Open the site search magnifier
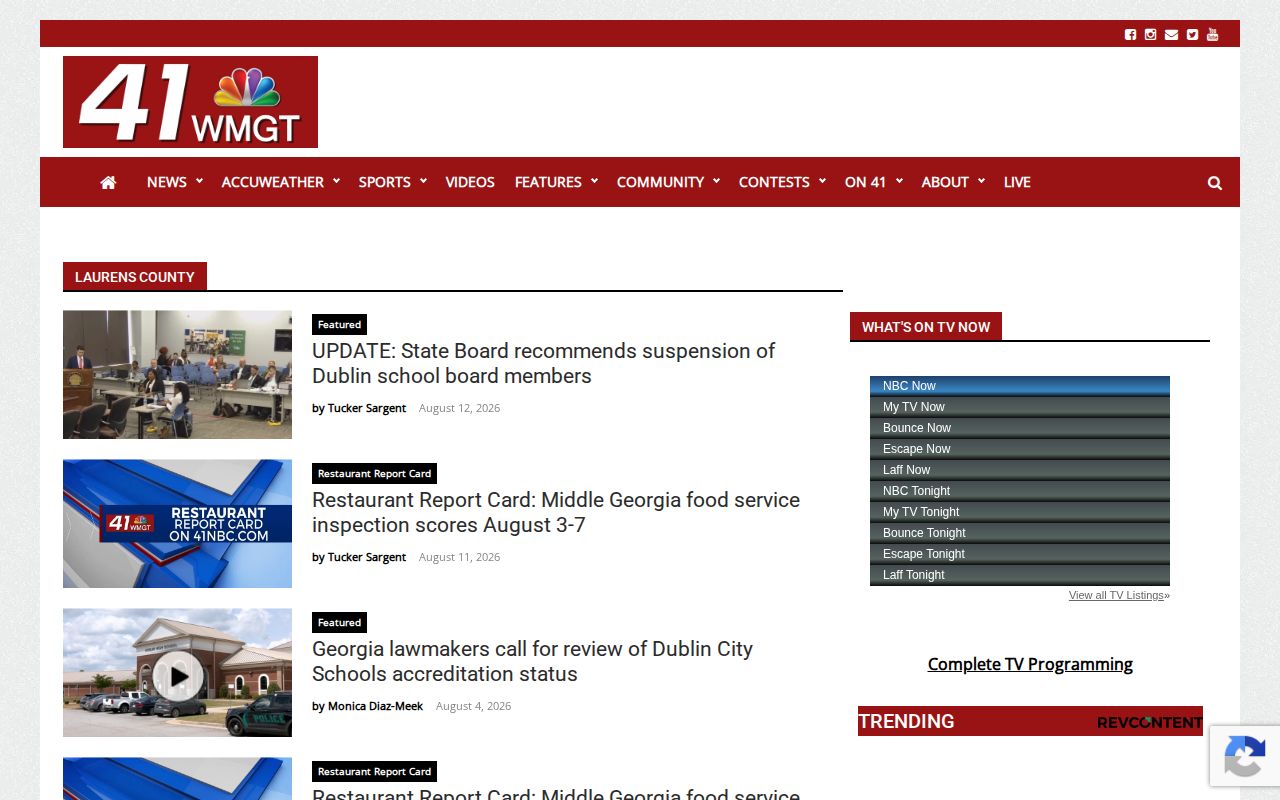1280x800 pixels. (1215, 182)
